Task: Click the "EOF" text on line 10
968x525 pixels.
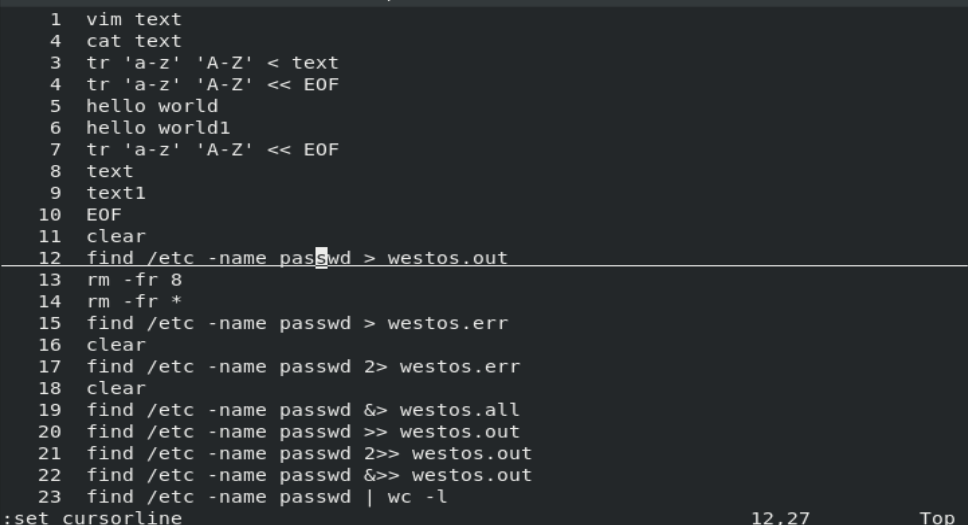Action: tap(104, 215)
